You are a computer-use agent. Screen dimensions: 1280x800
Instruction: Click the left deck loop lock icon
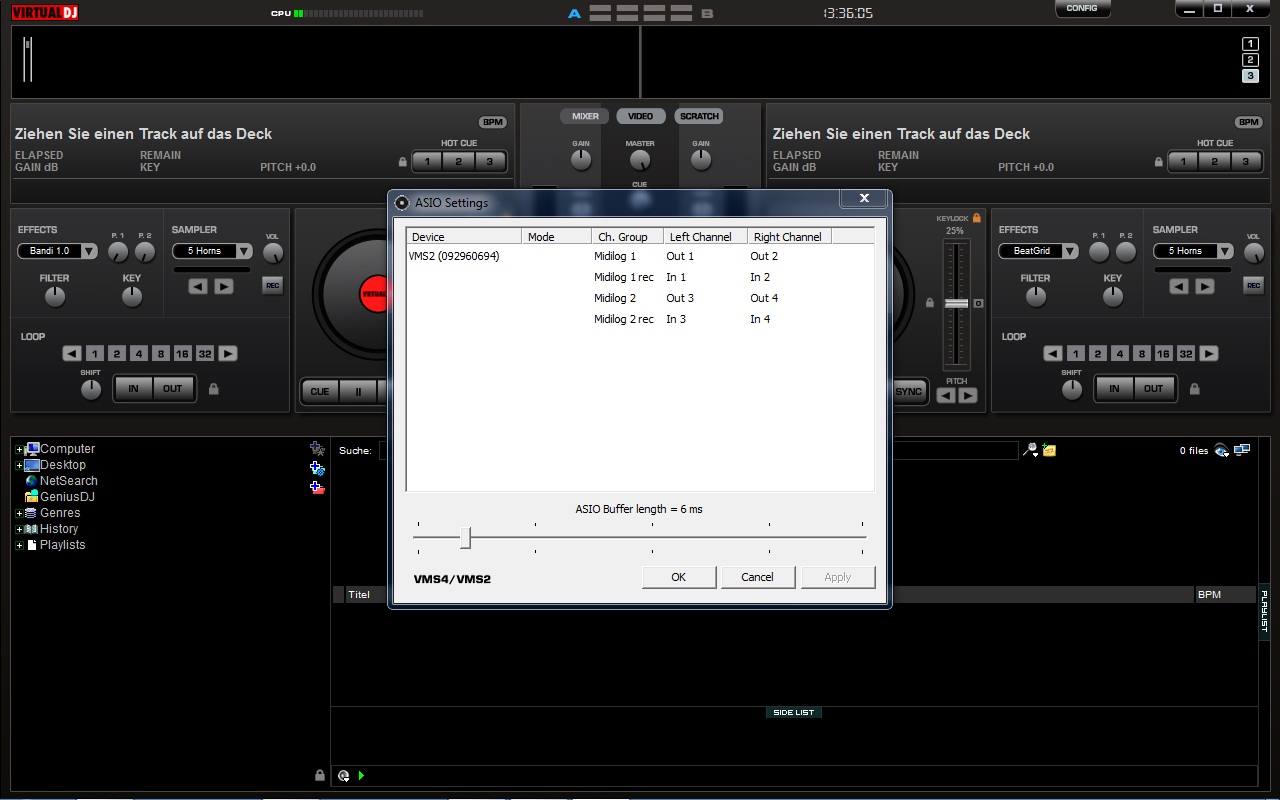click(213, 389)
